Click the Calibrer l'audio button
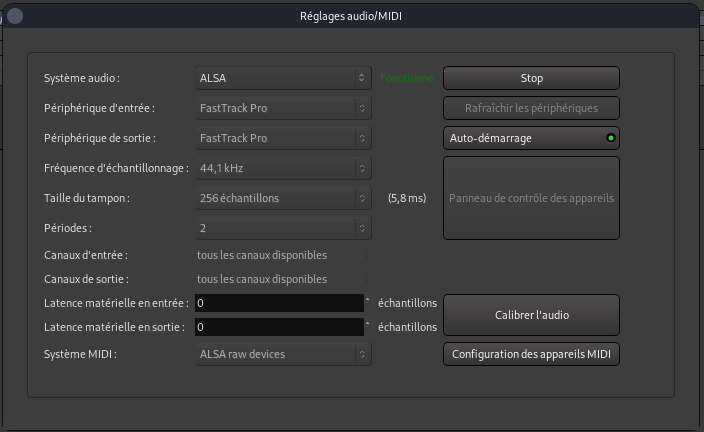 531,314
